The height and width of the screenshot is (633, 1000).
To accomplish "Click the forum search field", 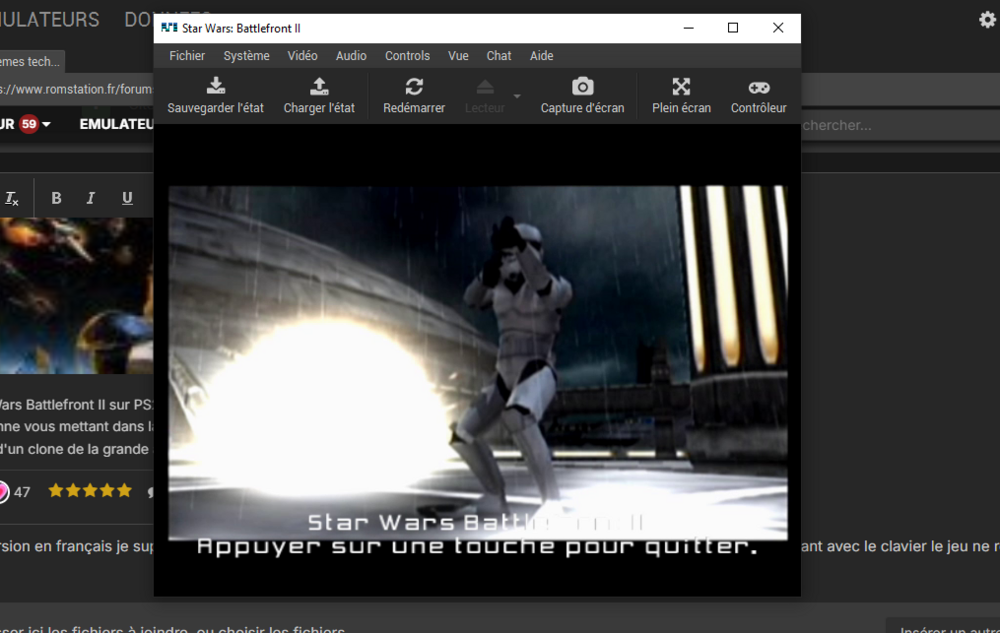I will [899, 125].
